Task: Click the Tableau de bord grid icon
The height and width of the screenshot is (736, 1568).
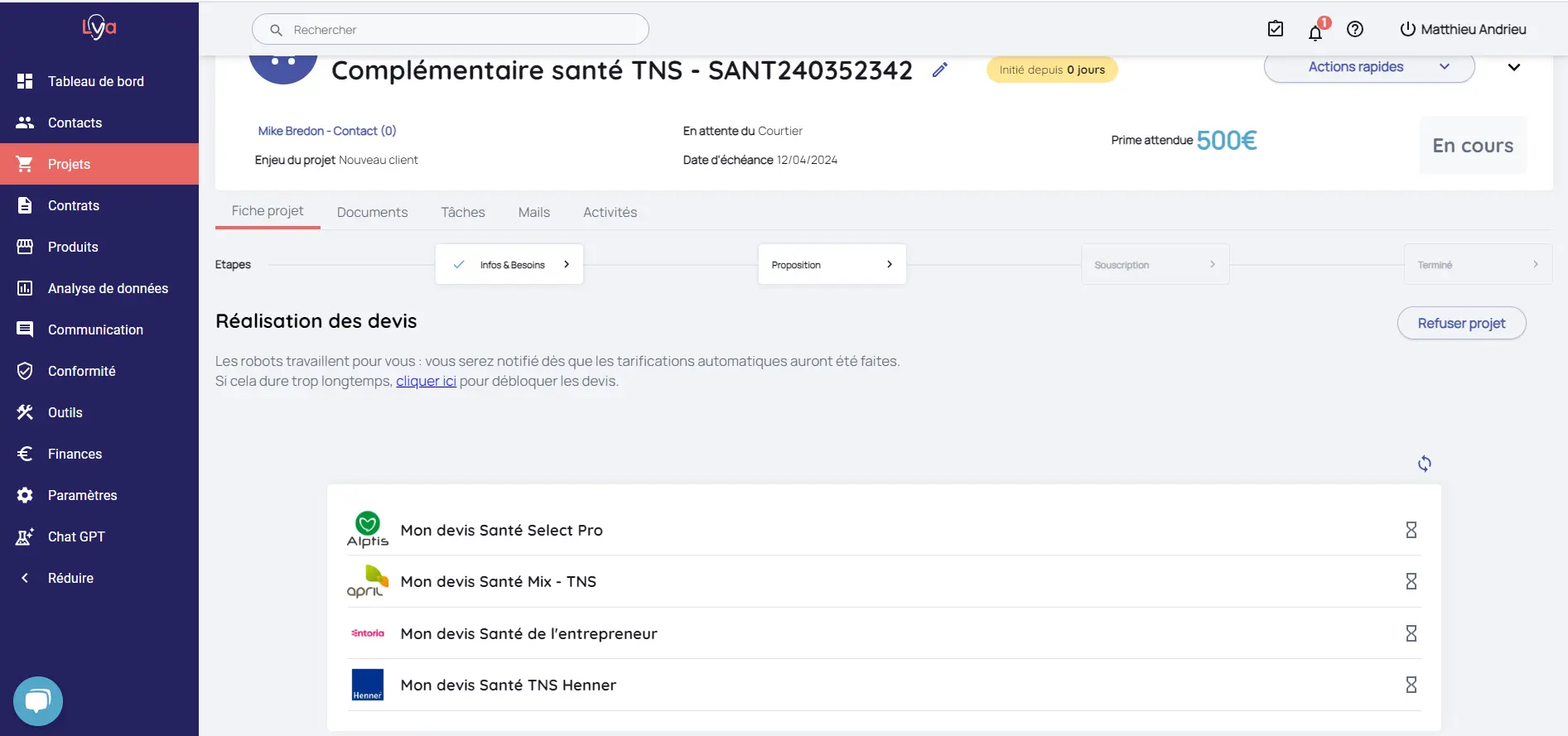Action: [25, 81]
